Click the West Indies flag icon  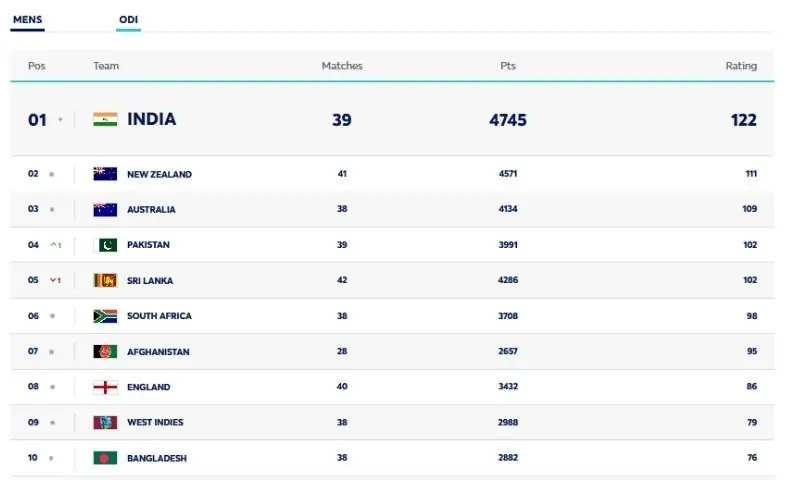(105, 423)
